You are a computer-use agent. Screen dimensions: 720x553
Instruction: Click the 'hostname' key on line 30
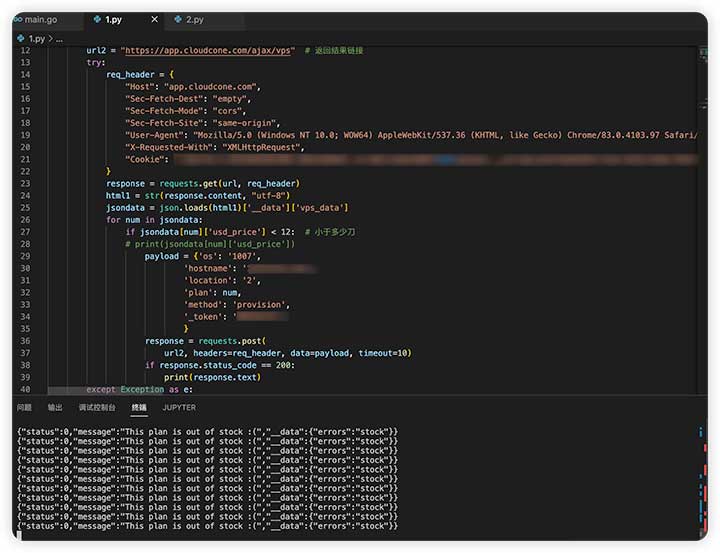click(208, 268)
